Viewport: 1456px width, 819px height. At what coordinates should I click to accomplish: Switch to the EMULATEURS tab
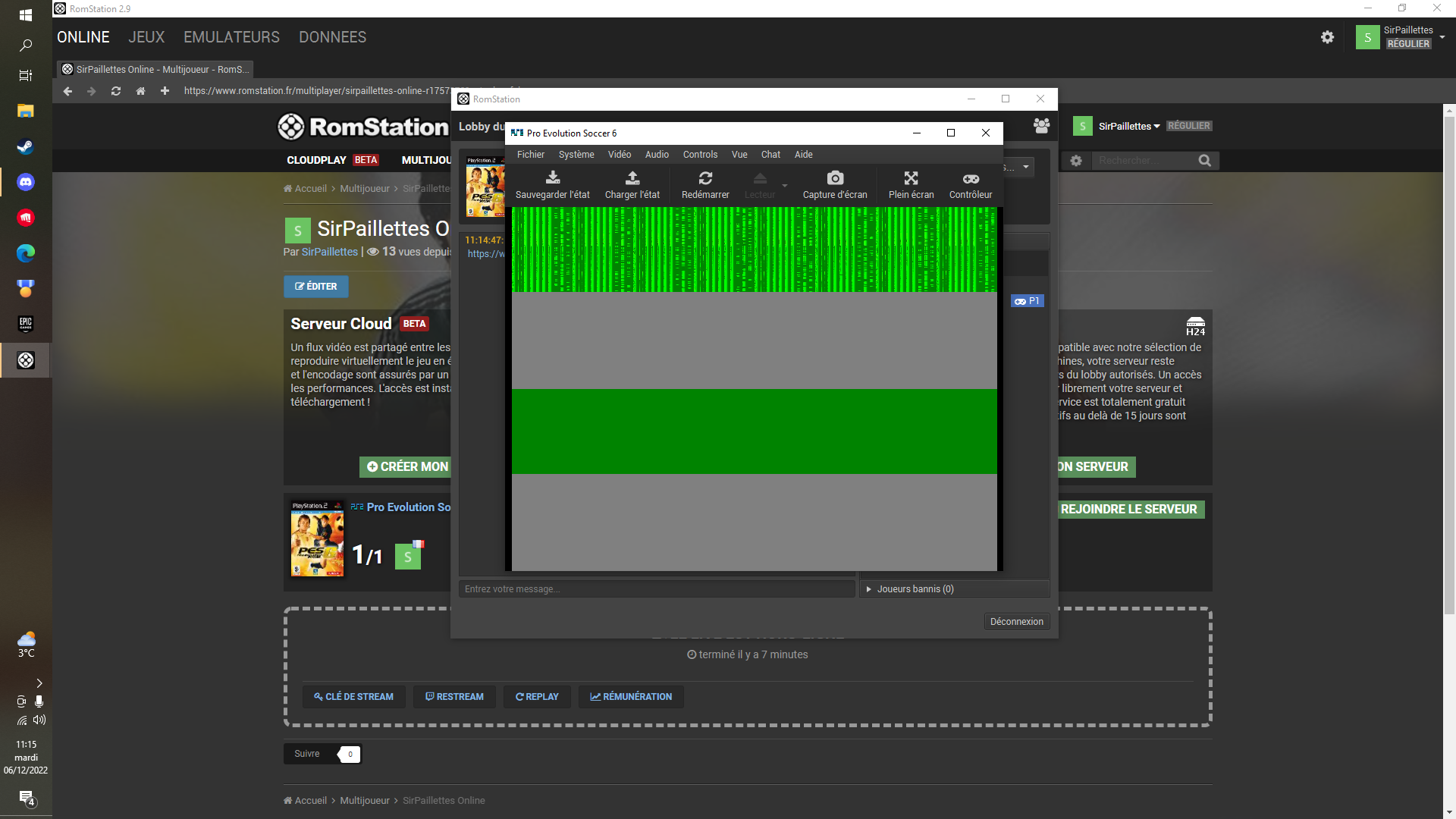click(231, 37)
